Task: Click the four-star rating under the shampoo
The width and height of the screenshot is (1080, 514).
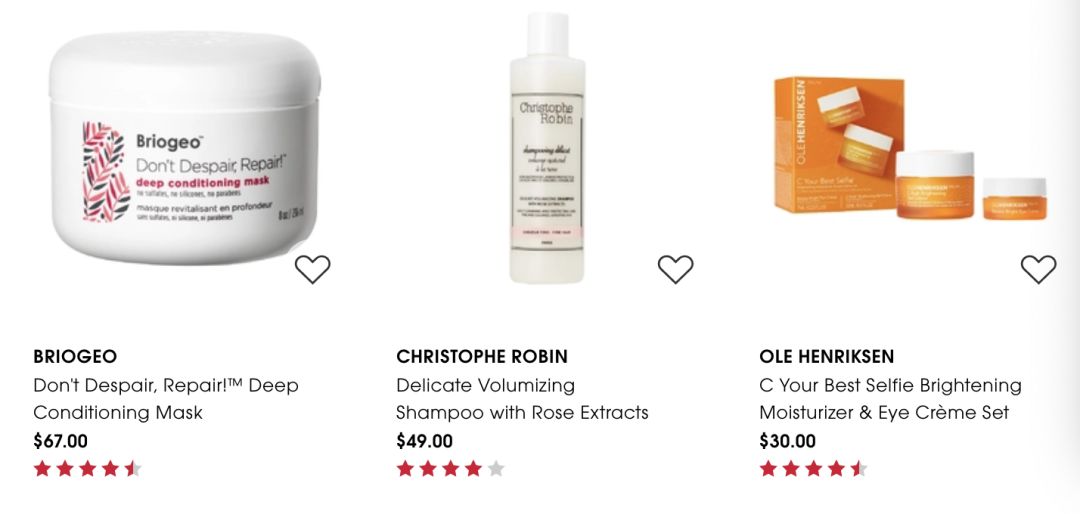Action: pyautogui.click(x=450, y=469)
